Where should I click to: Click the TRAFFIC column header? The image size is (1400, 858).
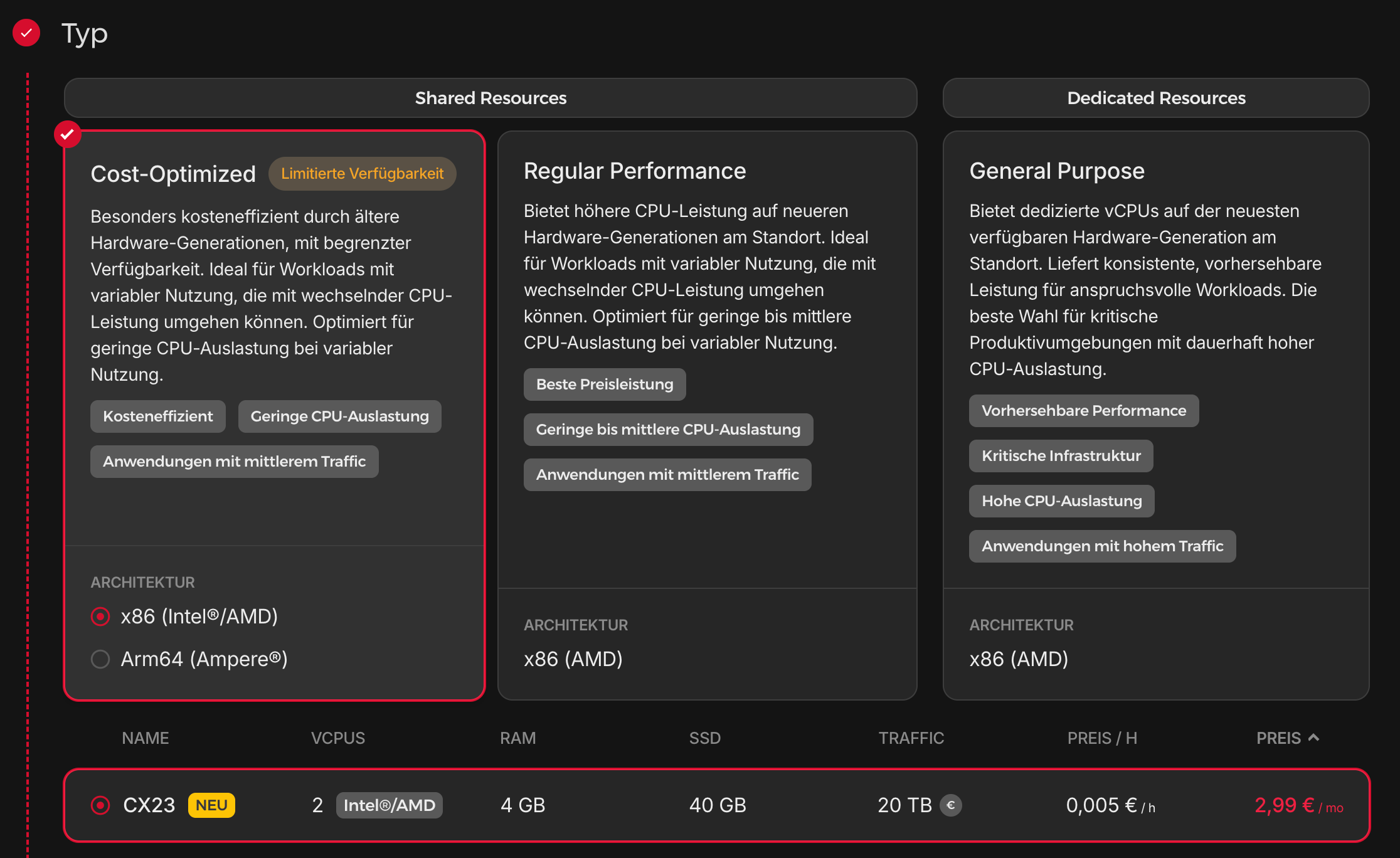(911, 738)
